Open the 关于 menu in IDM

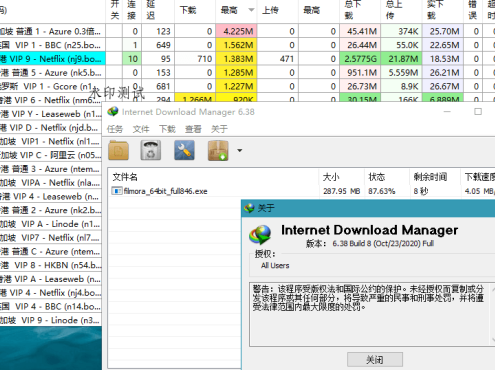tap(219, 129)
